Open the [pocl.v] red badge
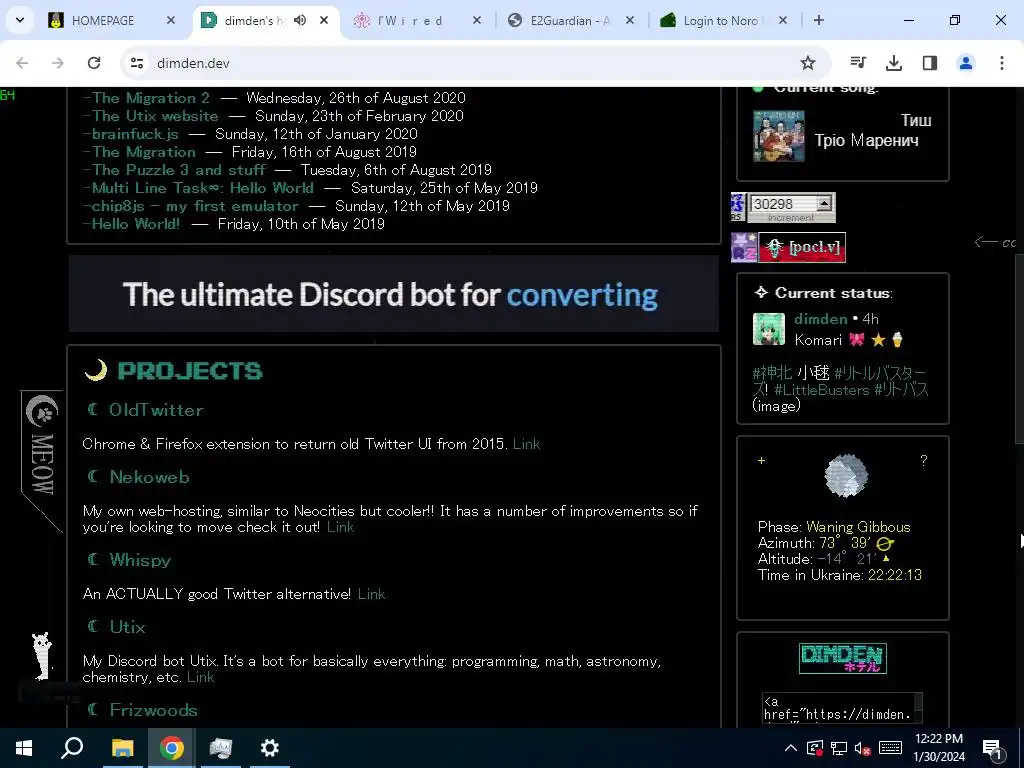The height and width of the screenshot is (768, 1024). 802,248
